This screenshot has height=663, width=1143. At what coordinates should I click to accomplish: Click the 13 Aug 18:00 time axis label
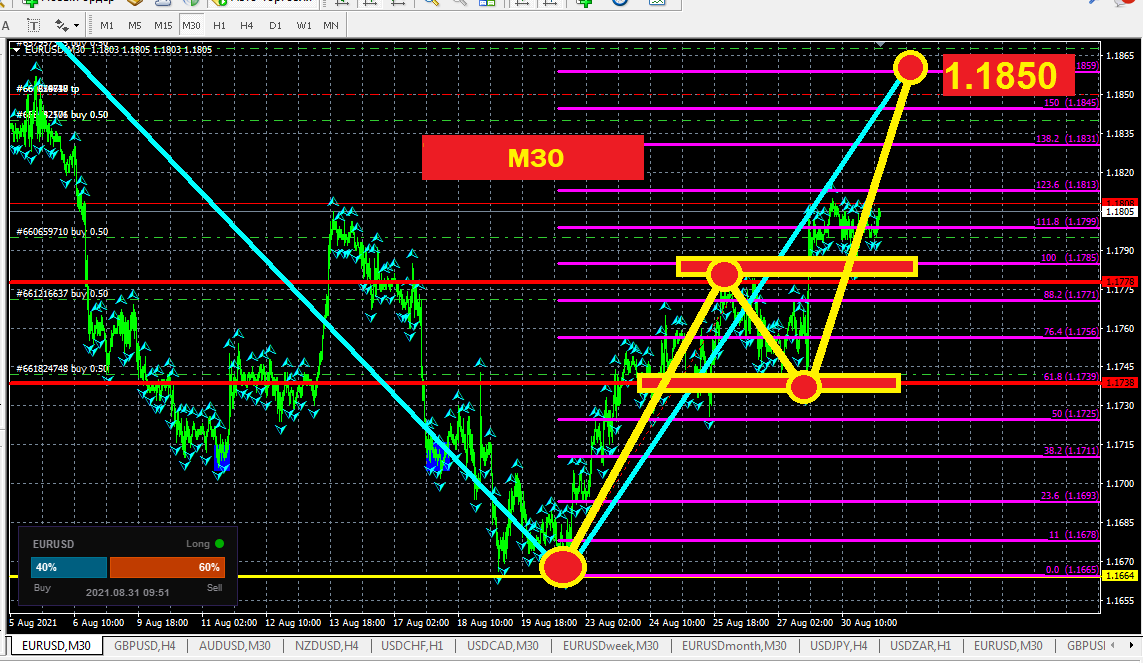click(x=357, y=623)
